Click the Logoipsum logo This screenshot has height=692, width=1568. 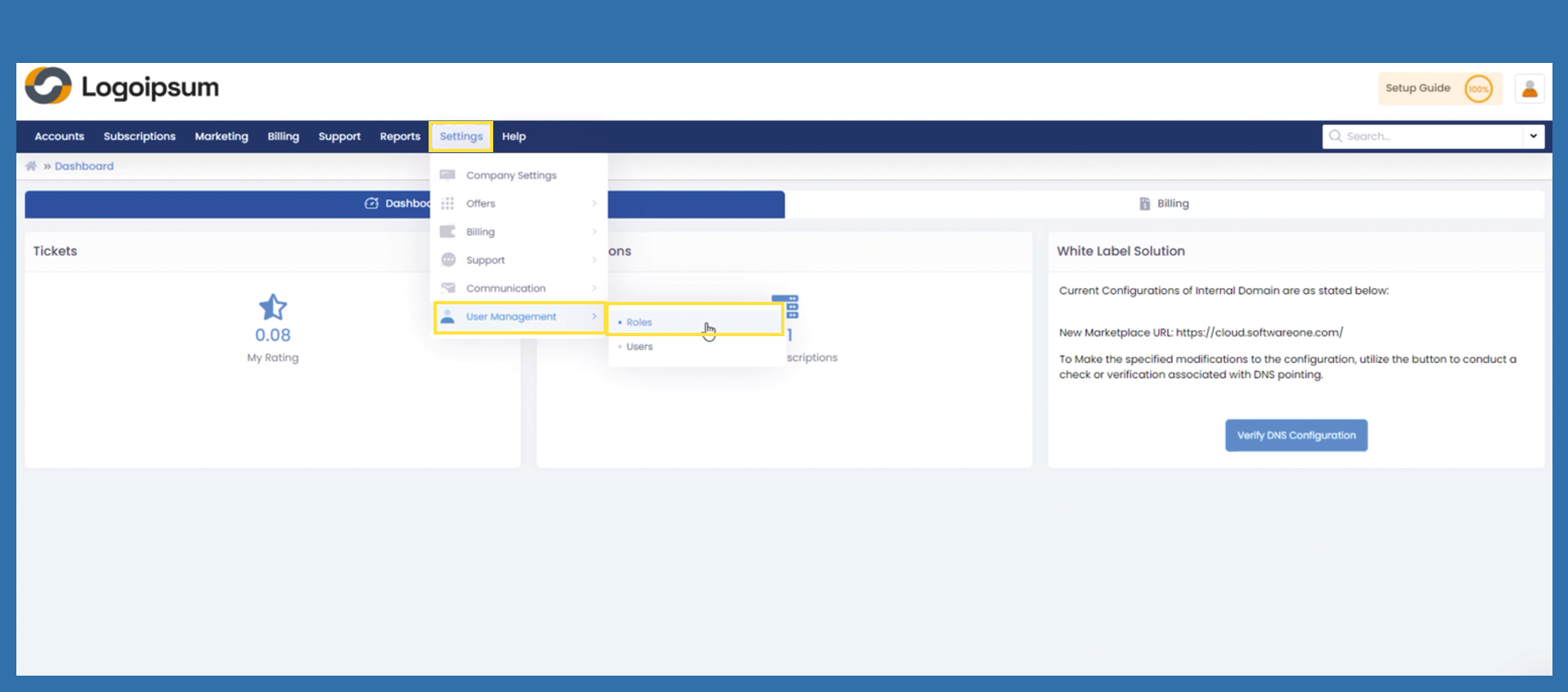pyautogui.click(x=123, y=87)
